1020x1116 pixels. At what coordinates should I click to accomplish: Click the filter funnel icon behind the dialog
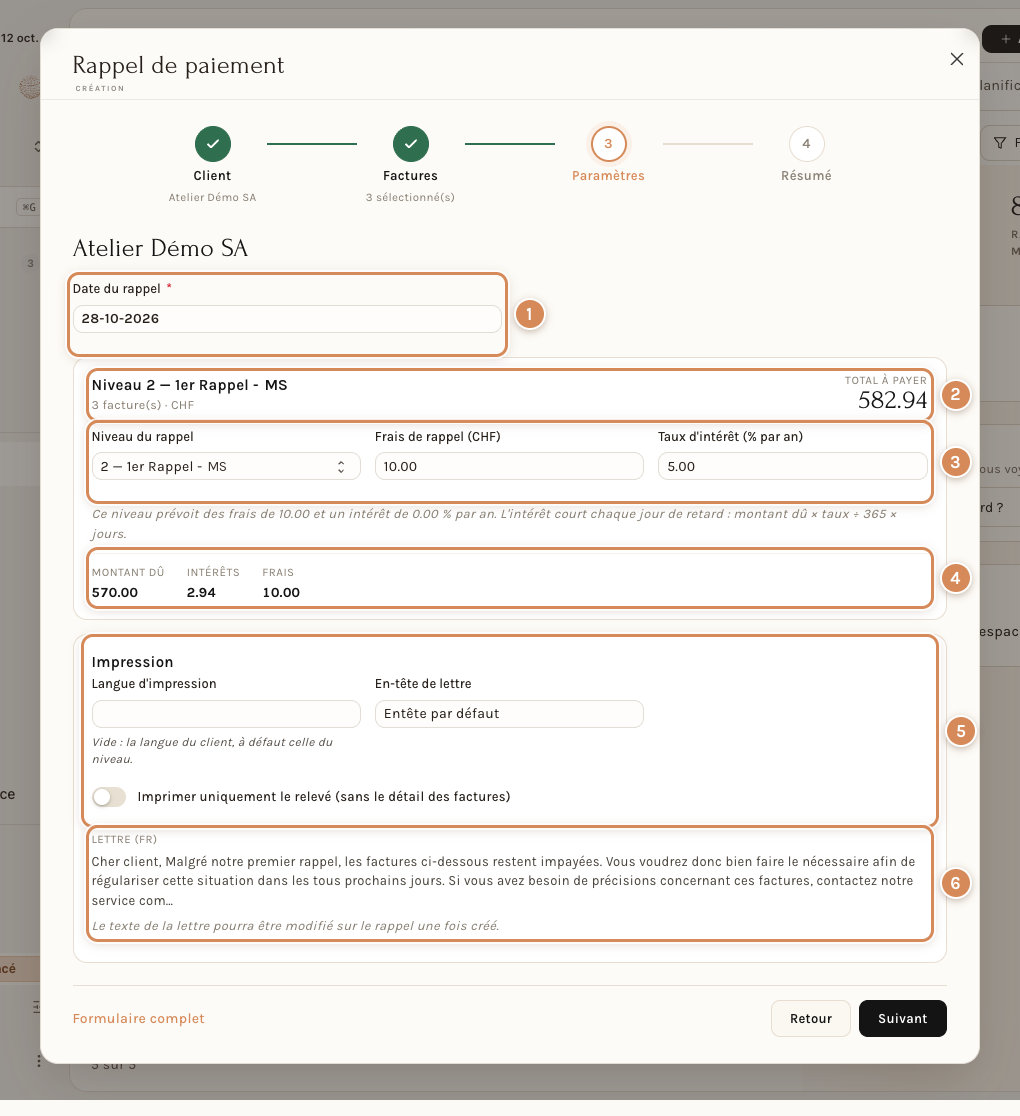click(x=1000, y=143)
